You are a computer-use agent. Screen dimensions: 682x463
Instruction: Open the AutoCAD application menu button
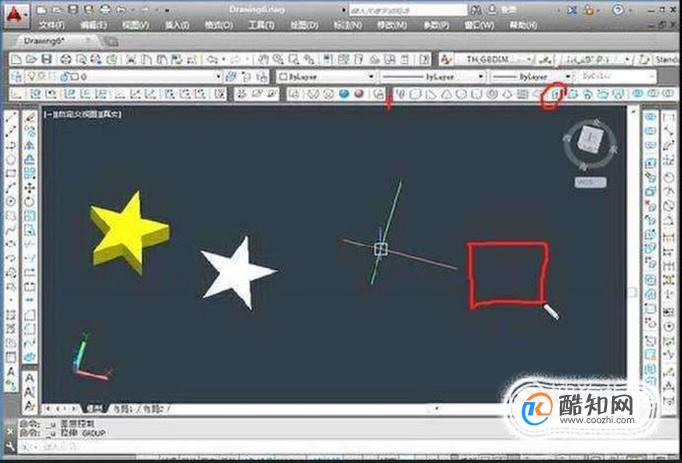[17, 16]
